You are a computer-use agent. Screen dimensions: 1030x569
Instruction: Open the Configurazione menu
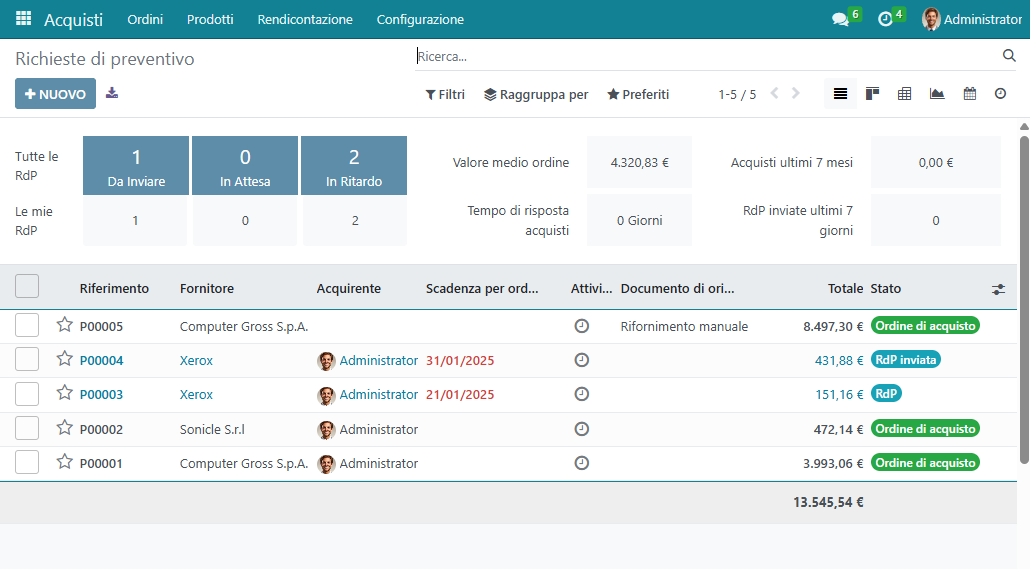(420, 19)
